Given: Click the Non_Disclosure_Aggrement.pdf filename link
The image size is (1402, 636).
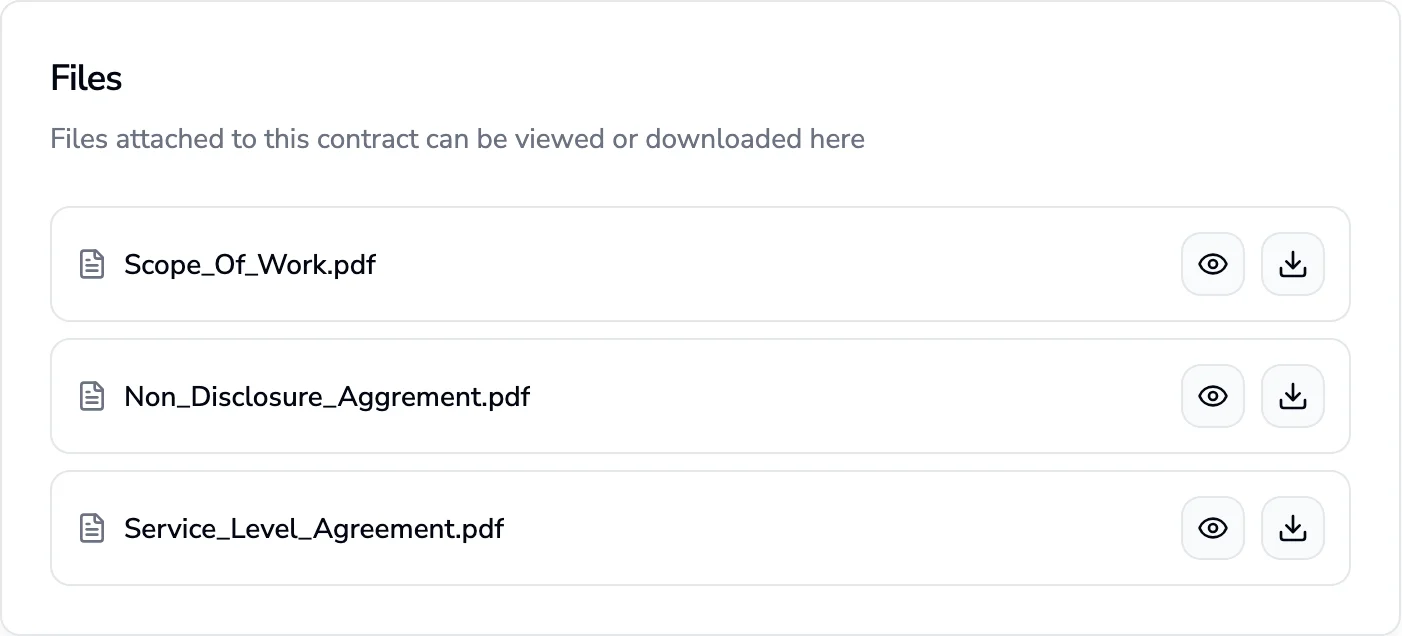Looking at the screenshot, I should 326,396.
